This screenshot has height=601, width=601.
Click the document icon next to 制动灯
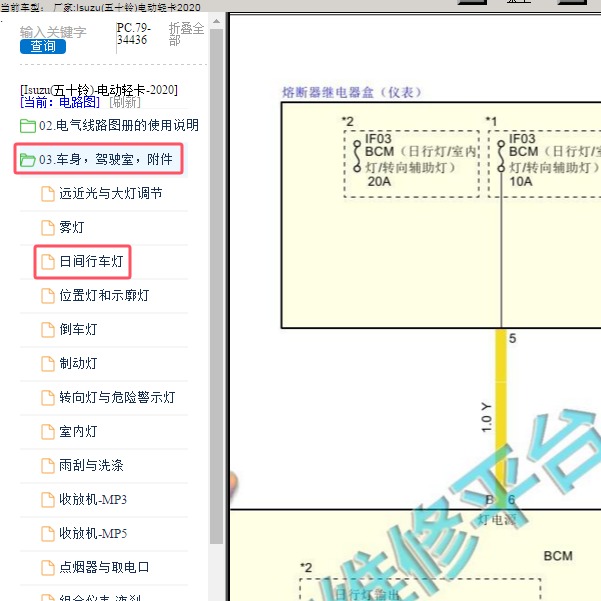coord(47,364)
